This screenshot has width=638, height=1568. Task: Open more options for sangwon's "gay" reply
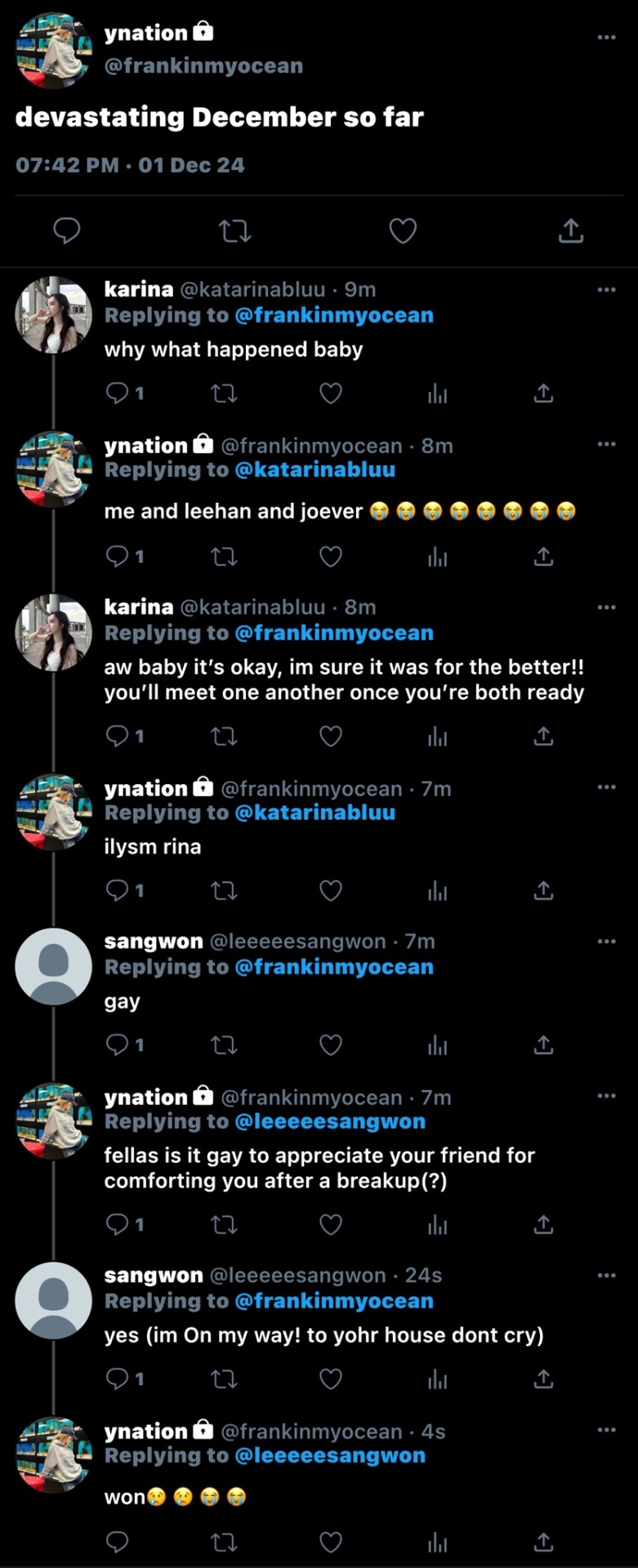(606, 941)
